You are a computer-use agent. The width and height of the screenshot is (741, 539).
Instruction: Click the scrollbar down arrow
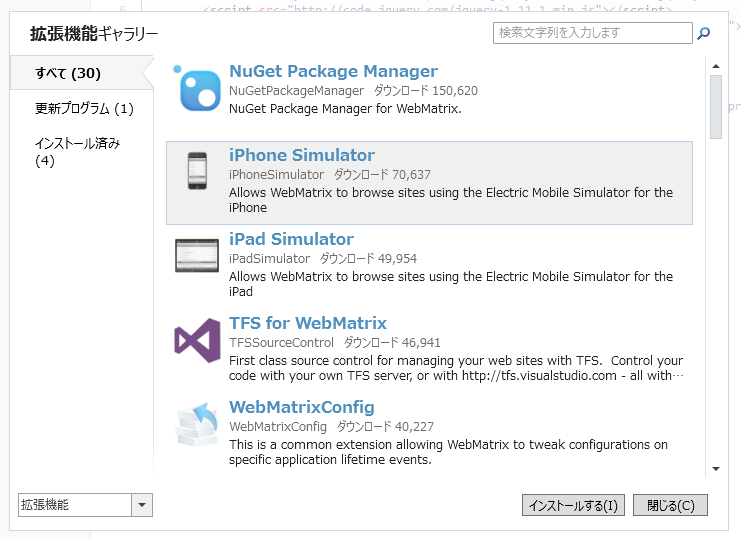716,468
